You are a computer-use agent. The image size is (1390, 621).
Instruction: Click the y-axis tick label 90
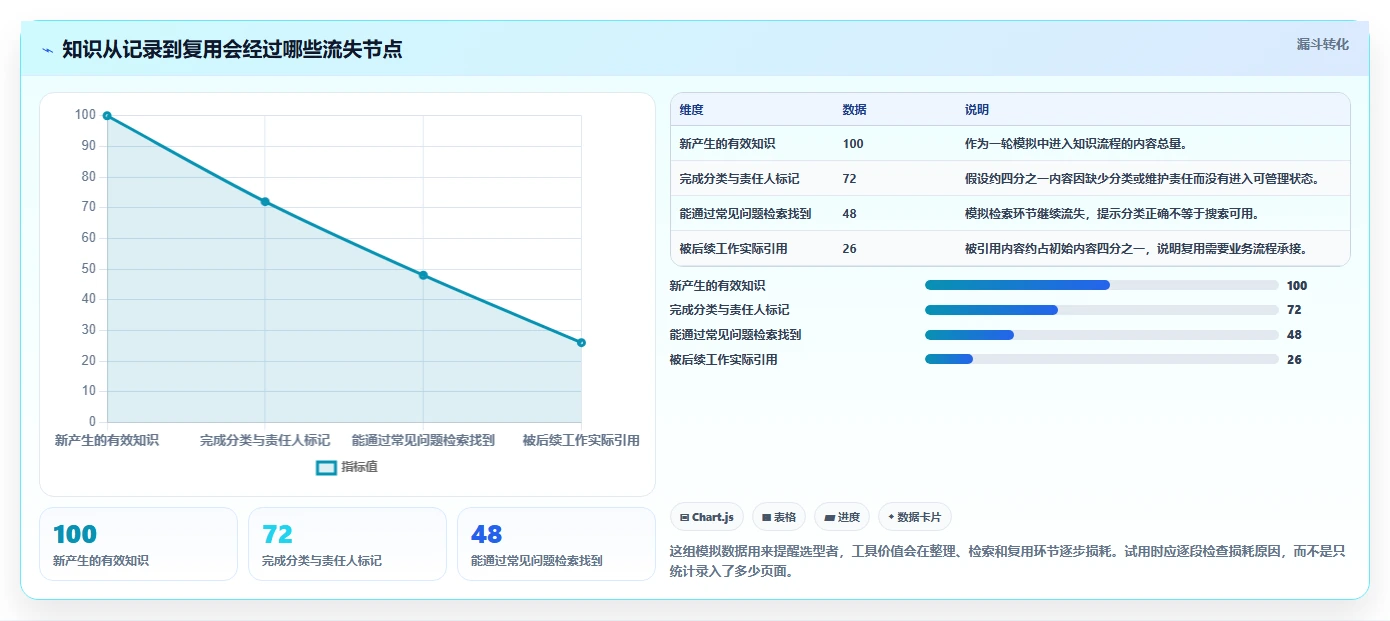click(89, 146)
